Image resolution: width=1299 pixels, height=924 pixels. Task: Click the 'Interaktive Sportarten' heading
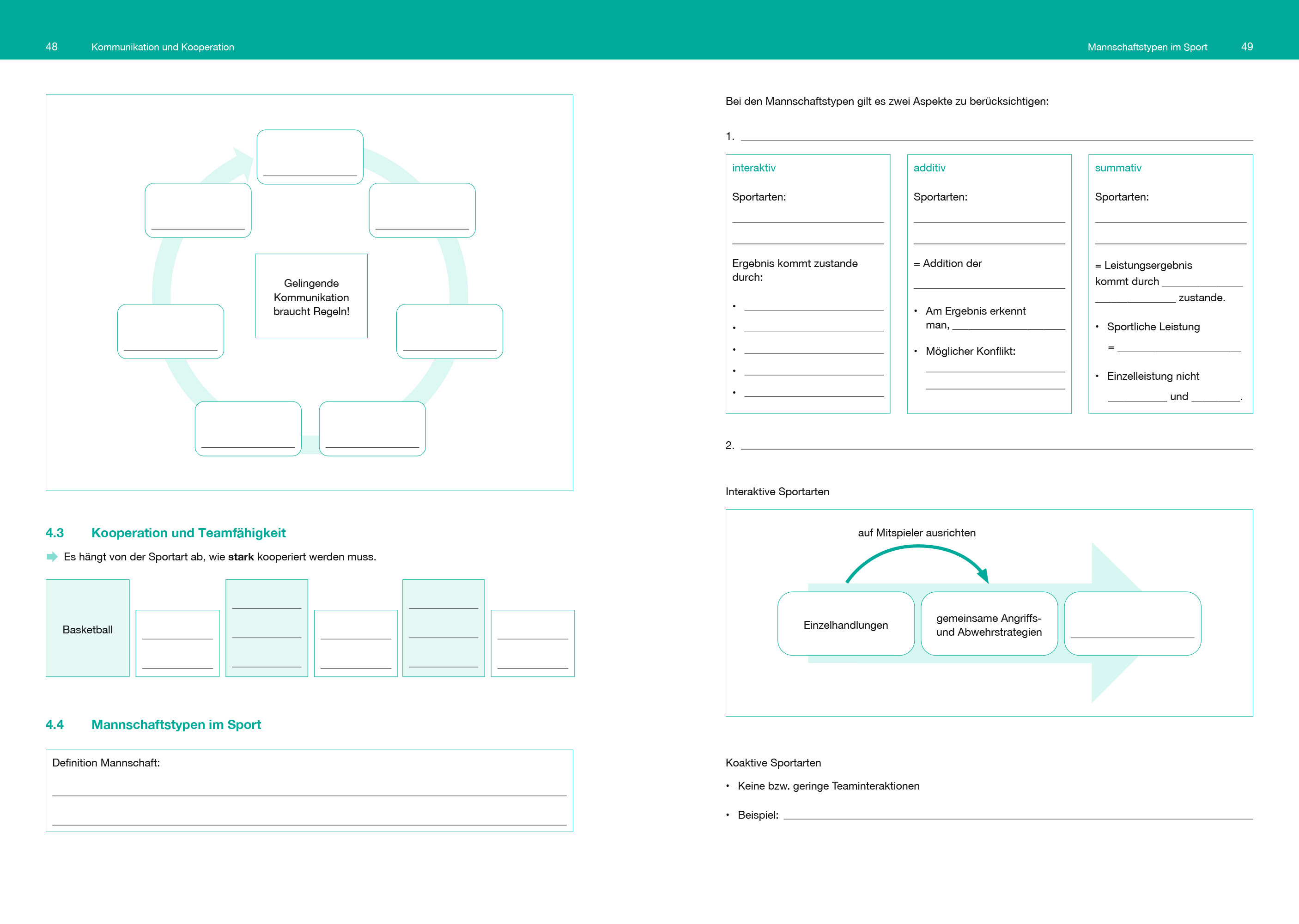[777, 492]
